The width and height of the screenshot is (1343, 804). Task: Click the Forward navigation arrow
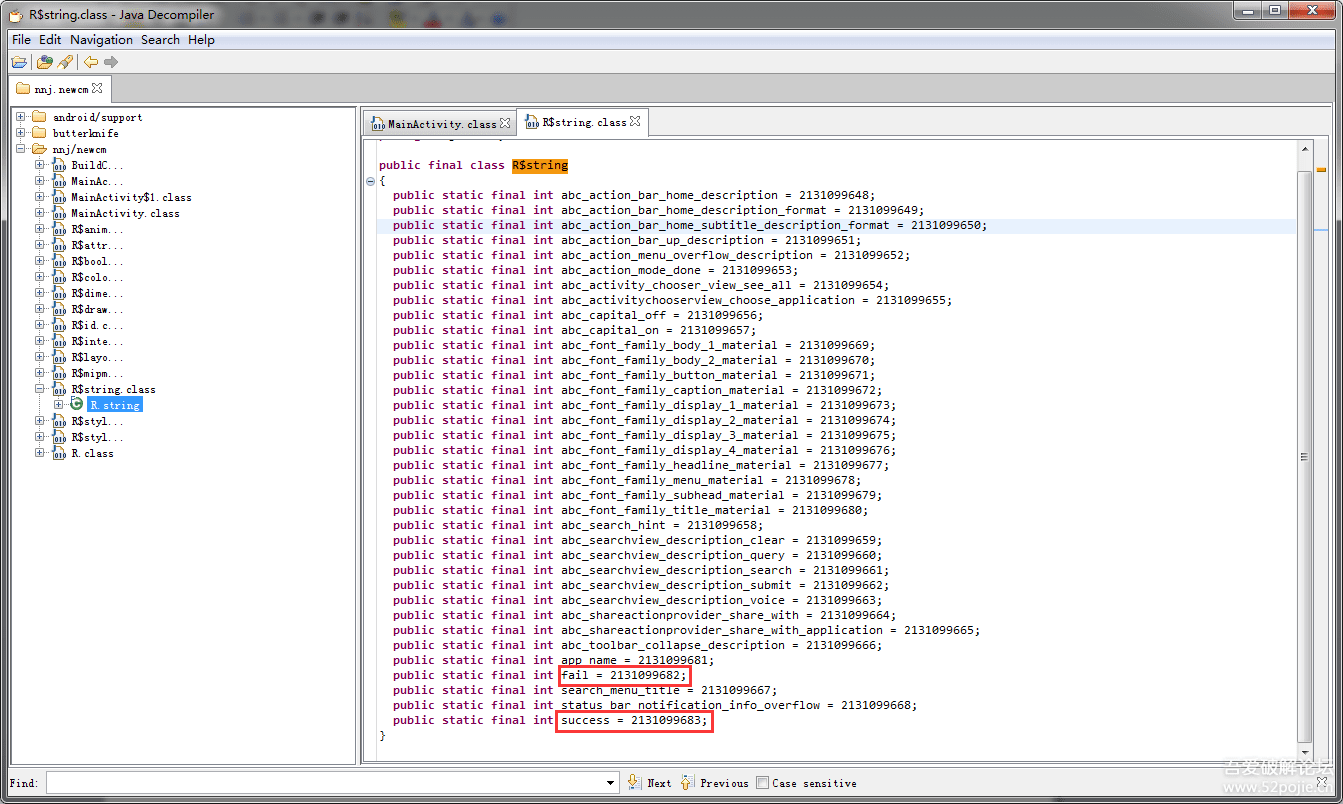pos(111,62)
